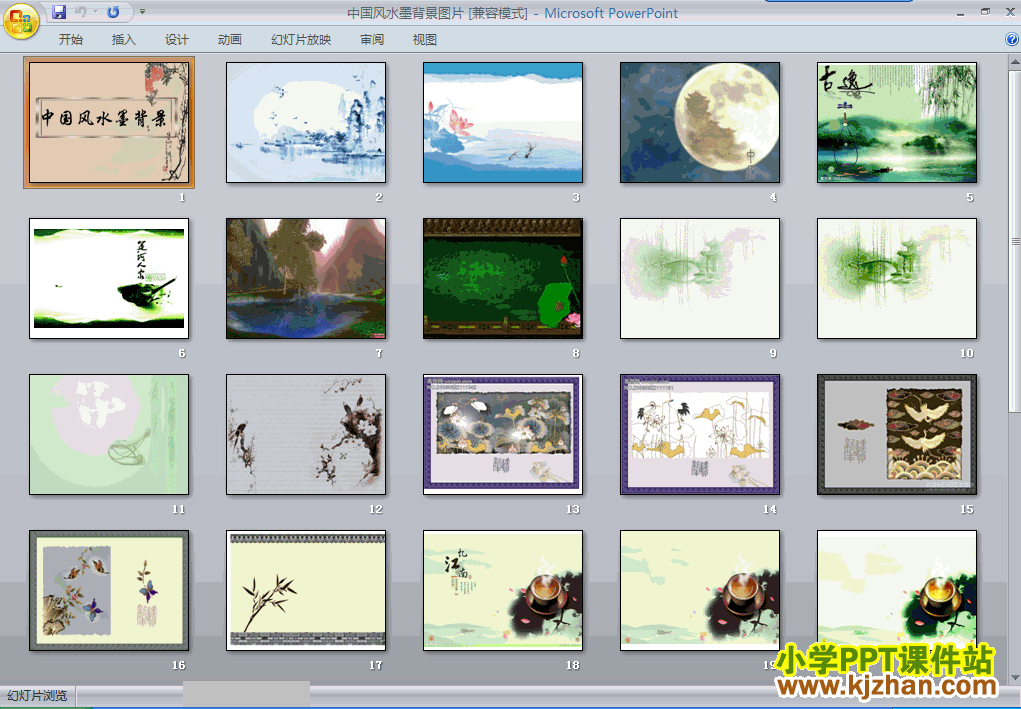Select slide 17 with bamboo ink drawing
Viewport: 1021px width, 709px height.
coord(306,591)
